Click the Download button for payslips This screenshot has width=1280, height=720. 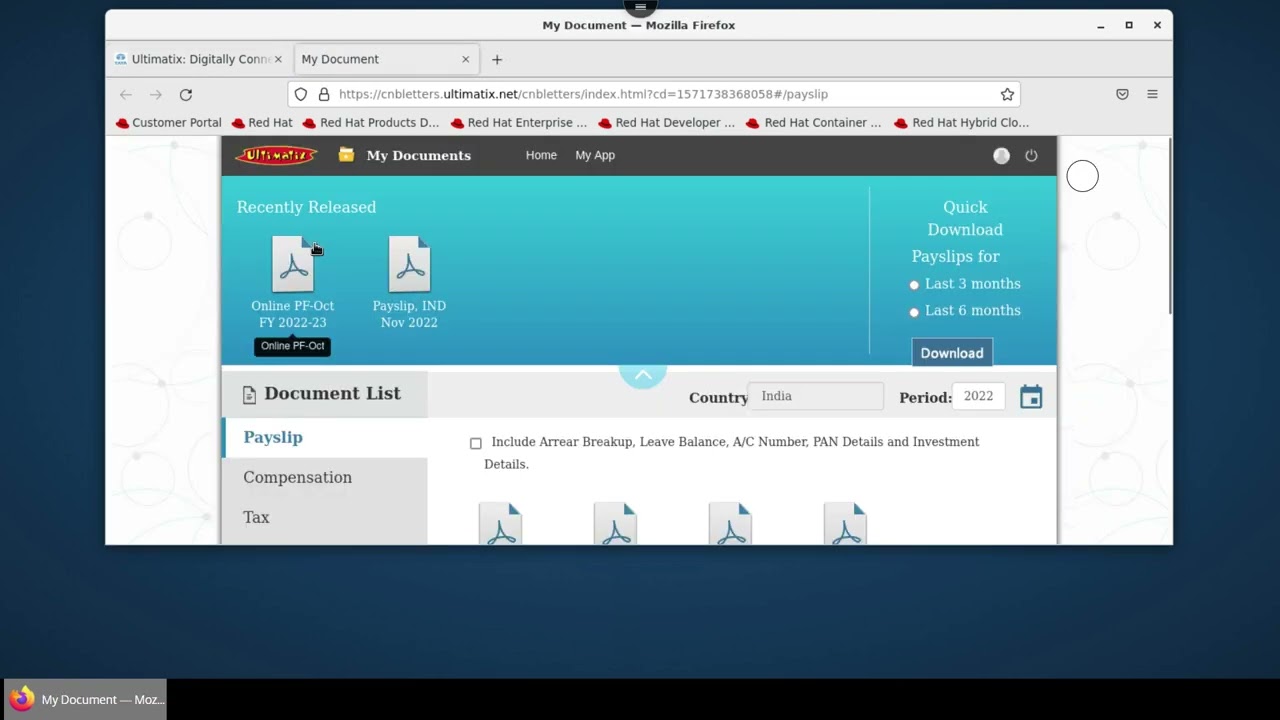[952, 353]
